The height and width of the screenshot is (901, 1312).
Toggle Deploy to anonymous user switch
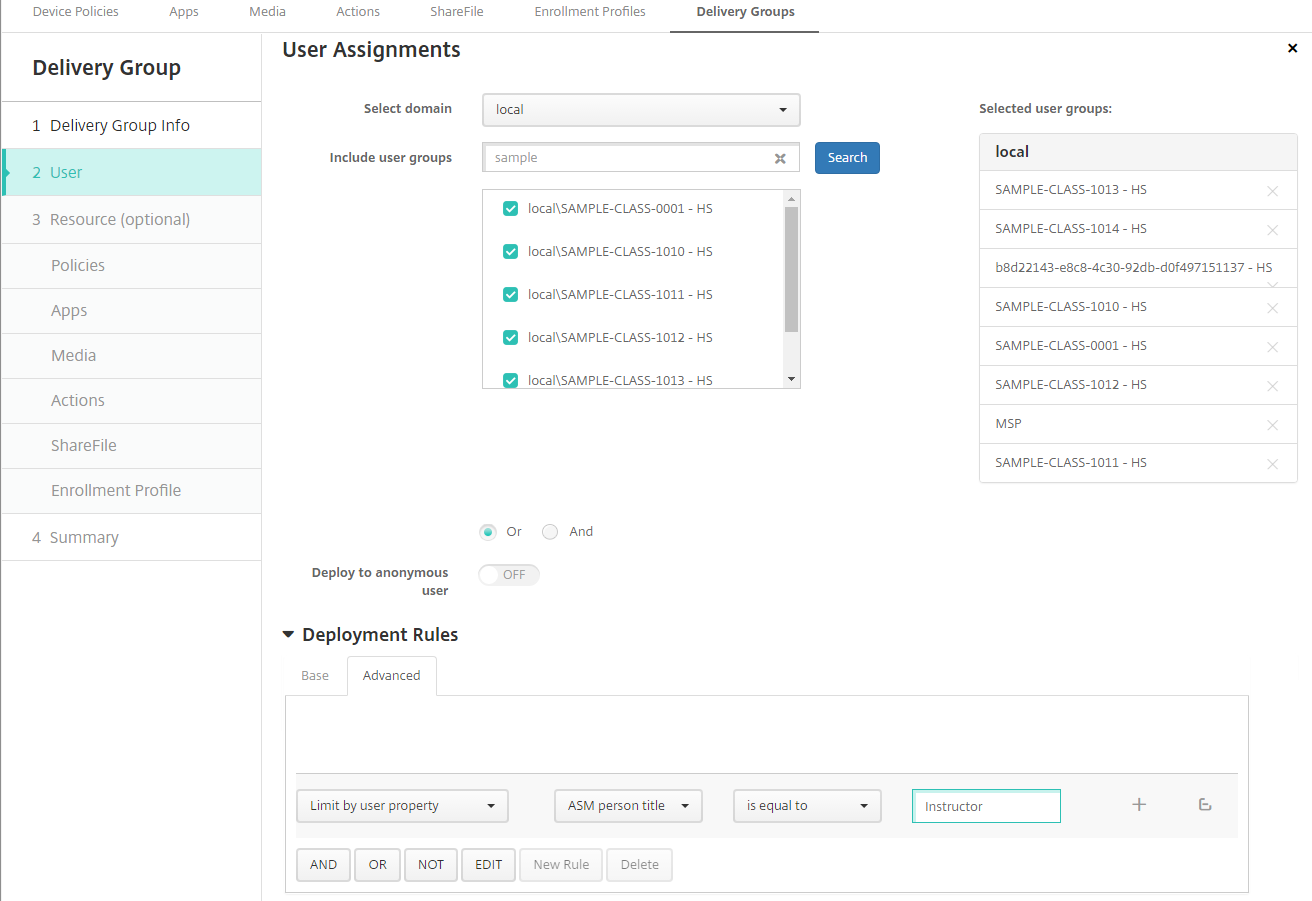509,575
